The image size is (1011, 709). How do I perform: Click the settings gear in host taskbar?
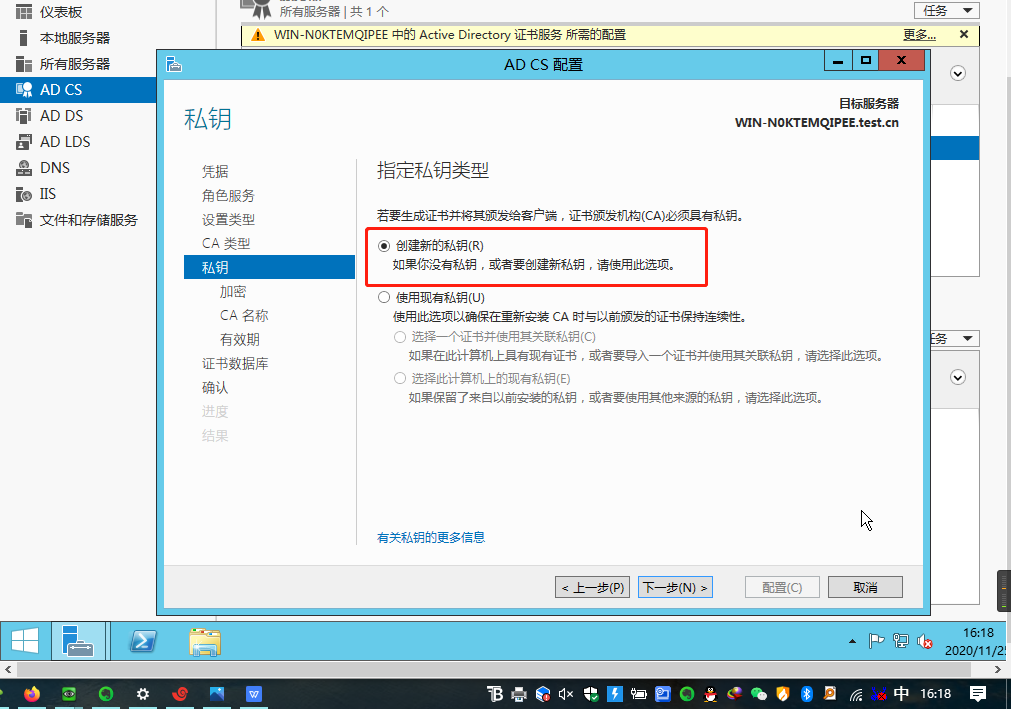(x=142, y=694)
